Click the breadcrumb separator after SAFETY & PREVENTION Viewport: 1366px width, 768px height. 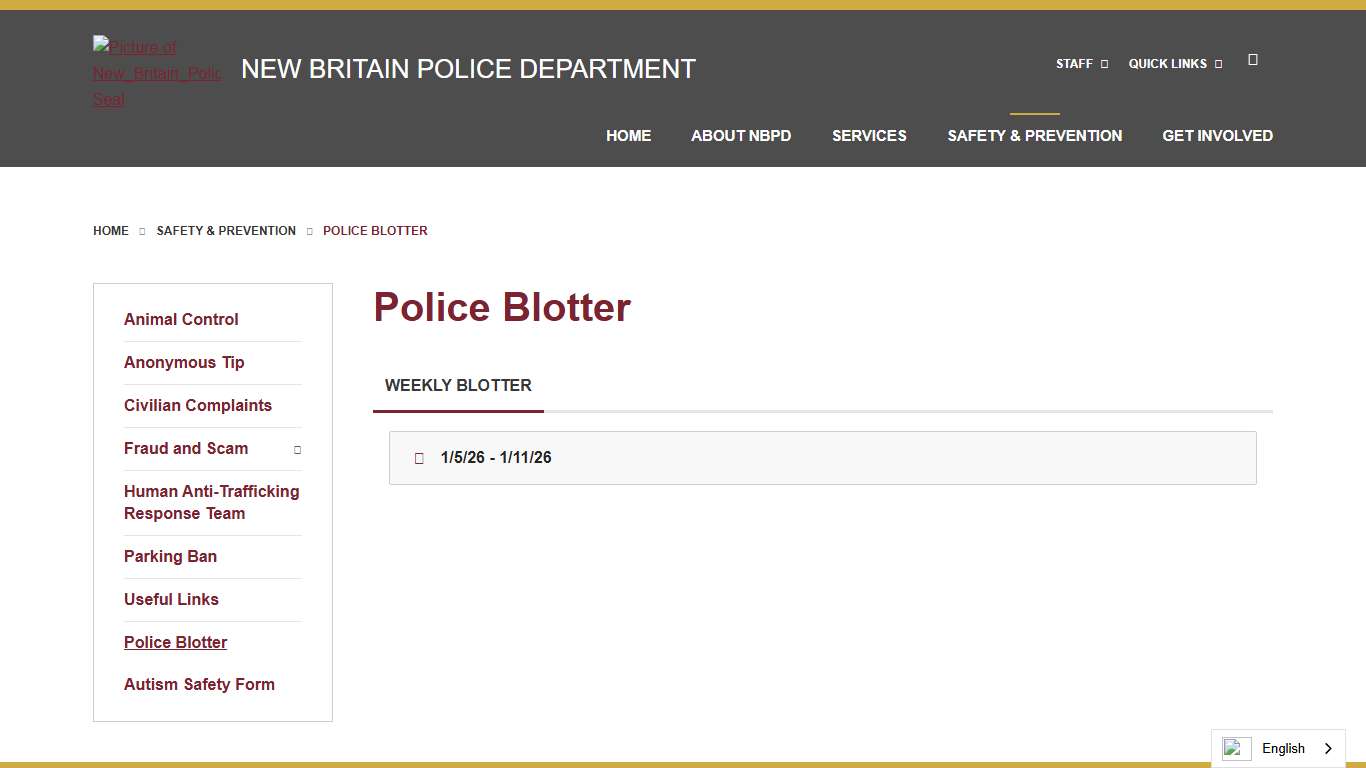pyautogui.click(x=309, y=231)
